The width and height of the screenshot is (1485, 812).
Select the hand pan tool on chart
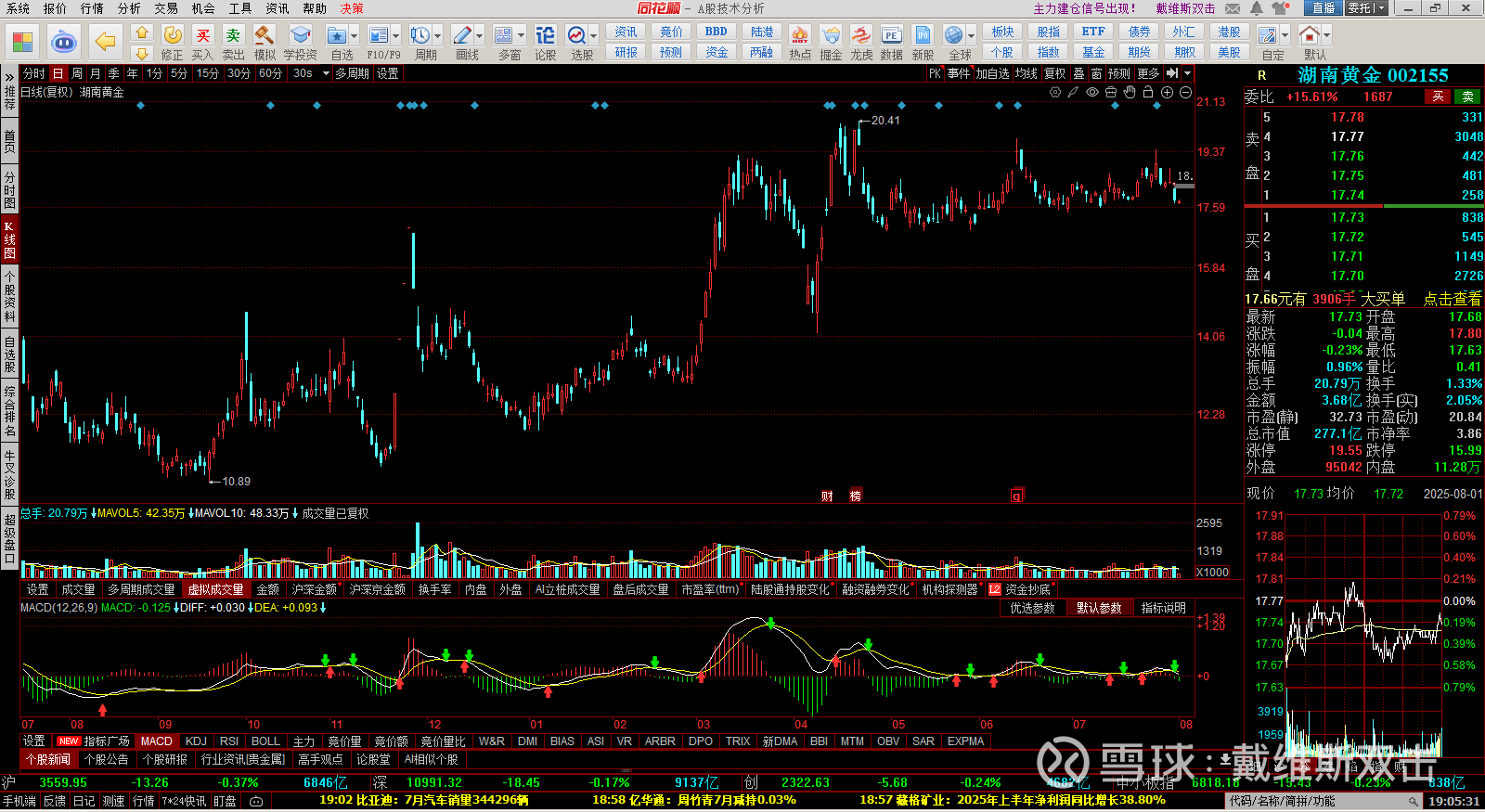pyautogui.click(x=1130, y=92)
